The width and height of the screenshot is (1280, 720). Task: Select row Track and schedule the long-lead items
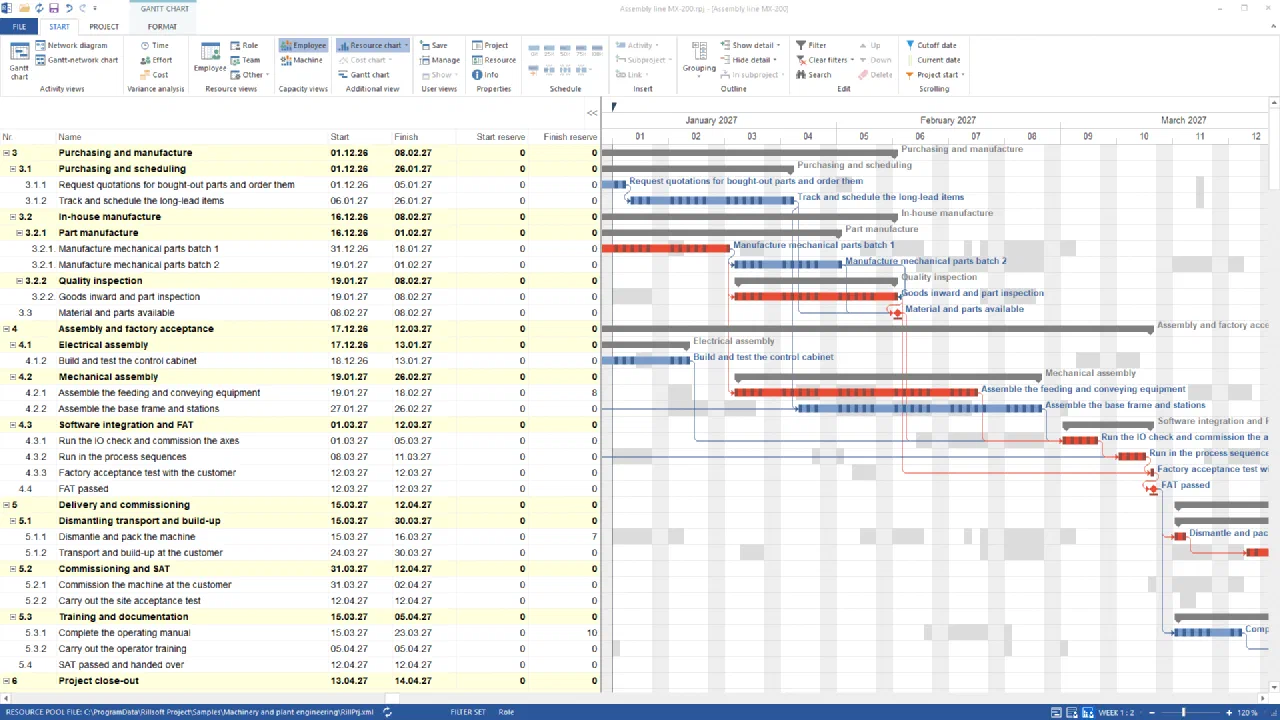coord(300,201)
